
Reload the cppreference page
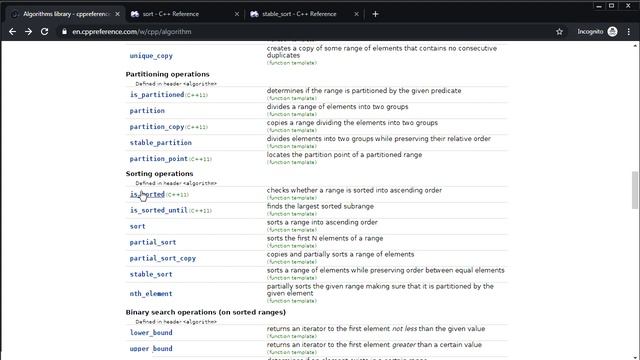pos(44,32)
